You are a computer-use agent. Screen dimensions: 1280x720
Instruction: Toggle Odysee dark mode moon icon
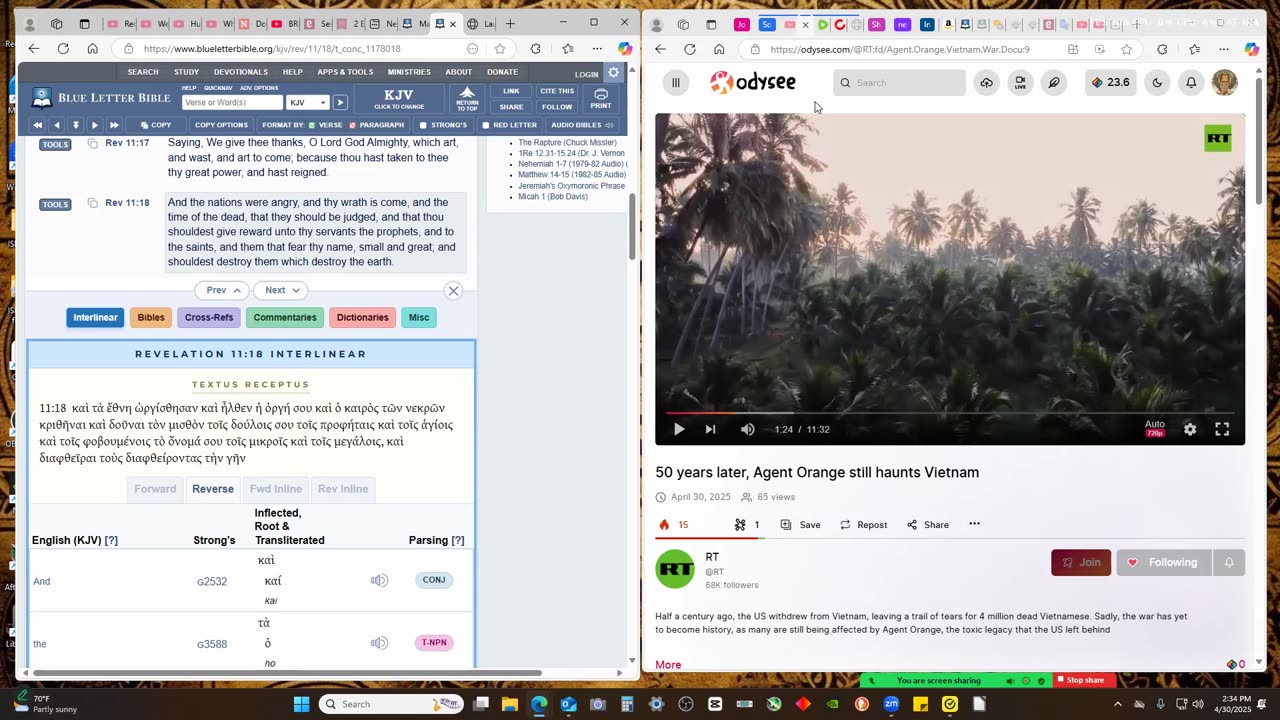1157,83
